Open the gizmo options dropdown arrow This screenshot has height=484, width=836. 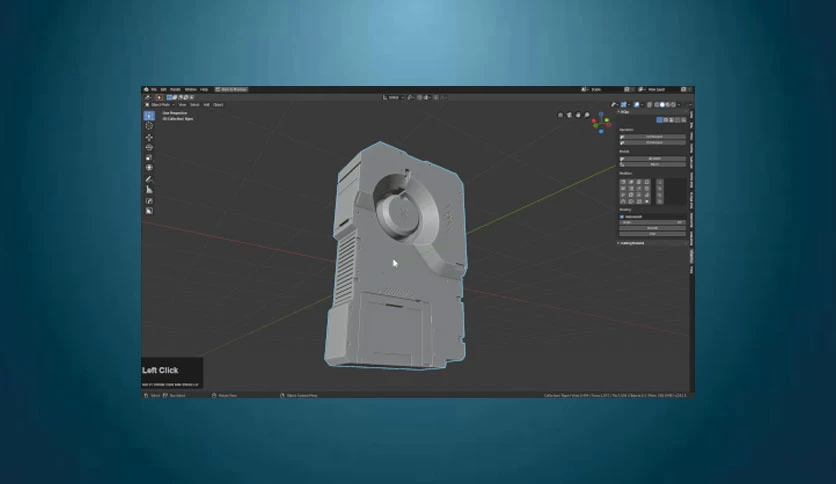pos(629,104)
